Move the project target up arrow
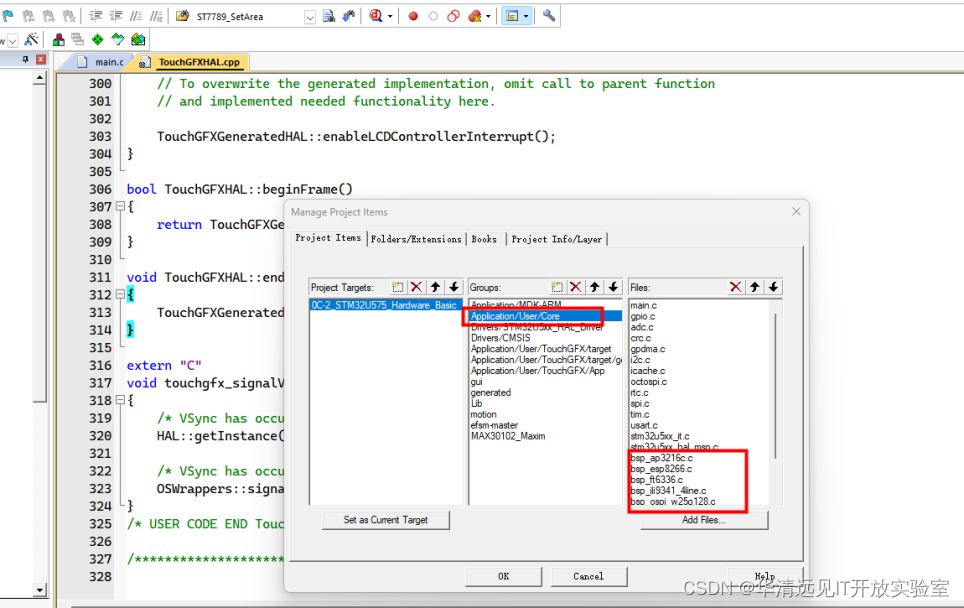Image resolution: width=964 pixels, height=608 pixels. [435, 287]
